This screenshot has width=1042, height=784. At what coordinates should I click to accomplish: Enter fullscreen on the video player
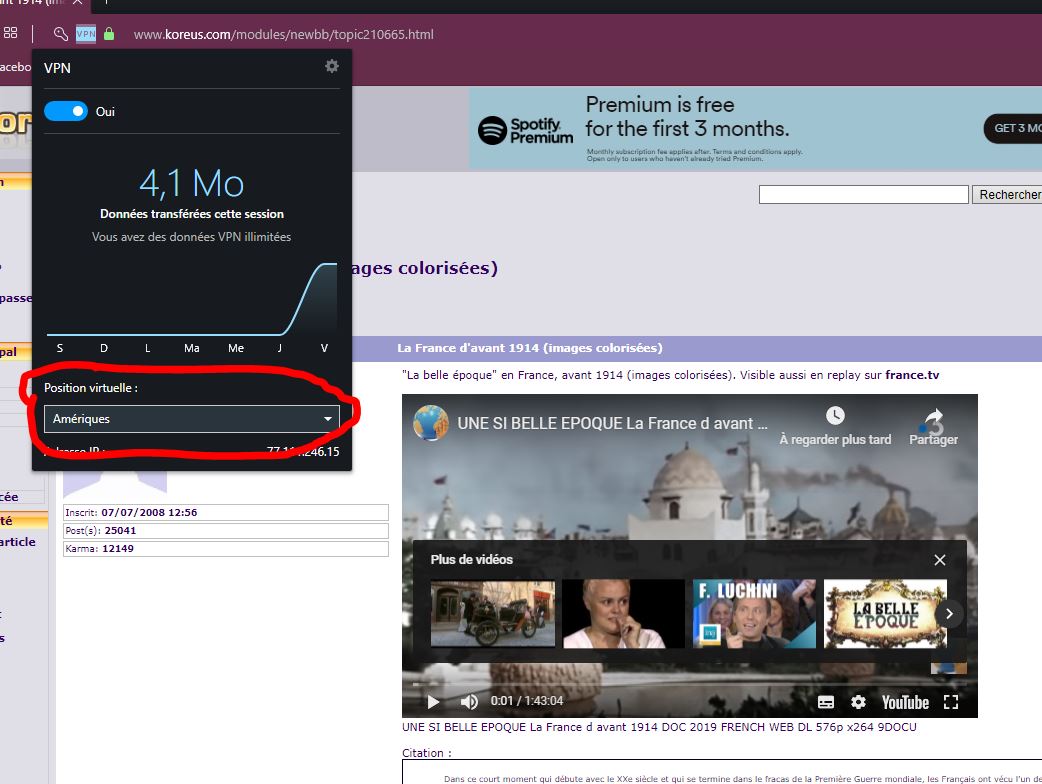pos(951,702)
